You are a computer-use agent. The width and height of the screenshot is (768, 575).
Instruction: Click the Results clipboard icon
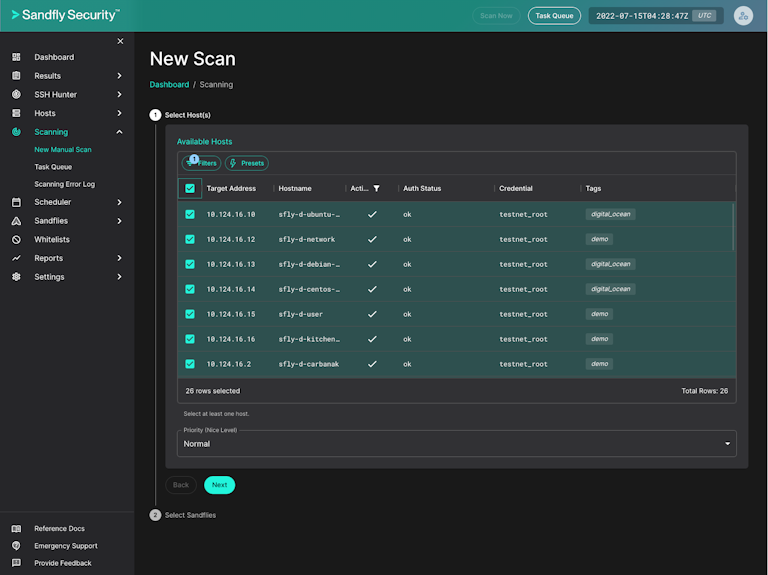(16, 76)
